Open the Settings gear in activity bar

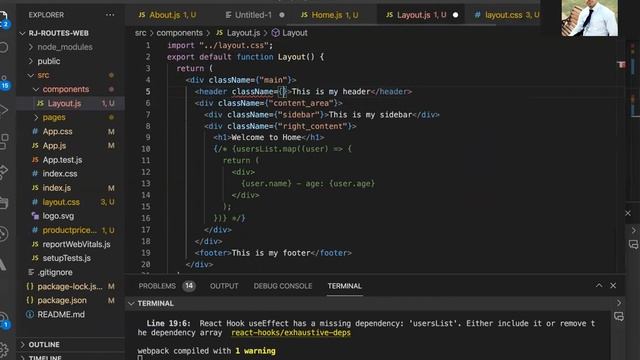[x=3, y=349]
